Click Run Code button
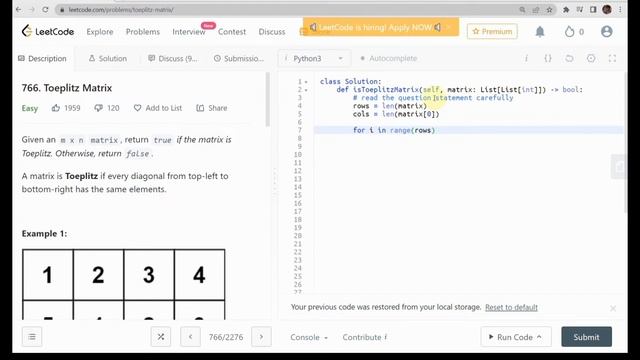This screenshot has height=360, width=640. pos(516,337)
